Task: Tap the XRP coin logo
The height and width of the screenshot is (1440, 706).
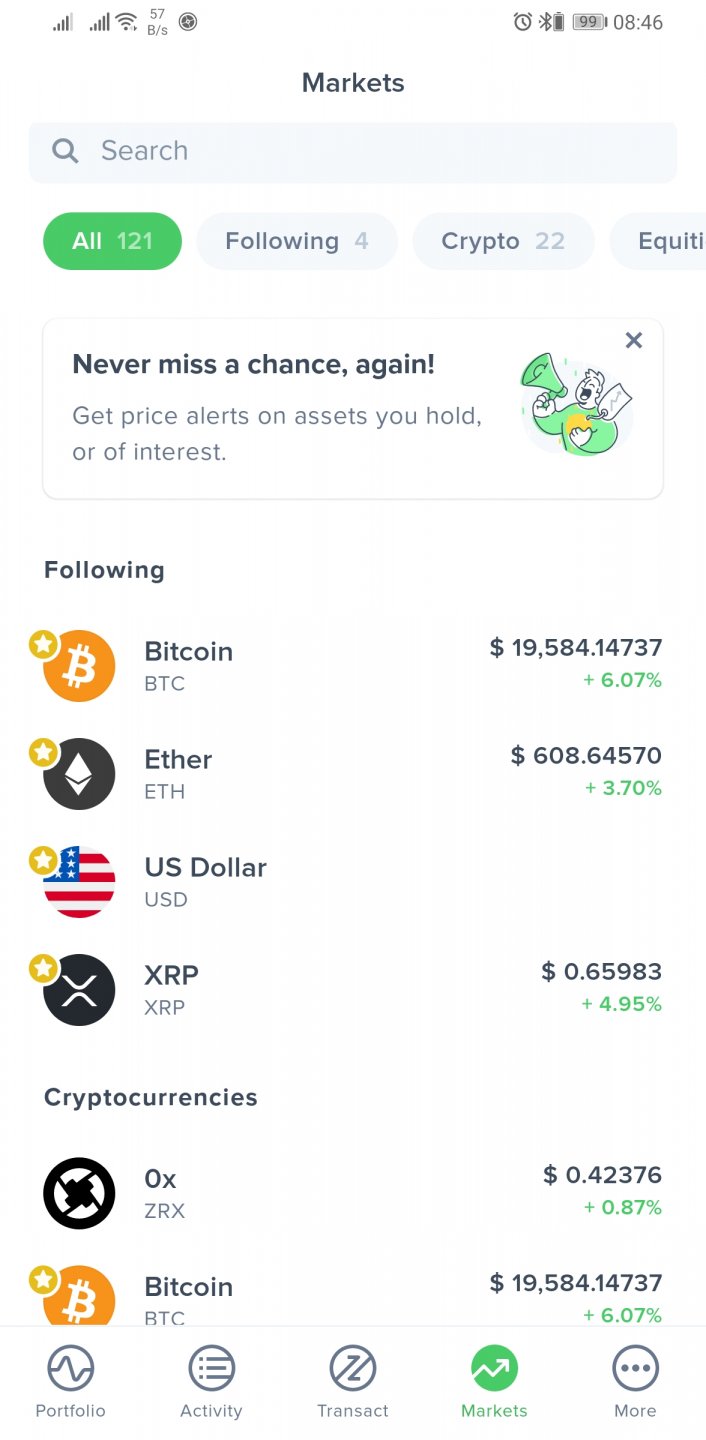Action: point(80,990)
